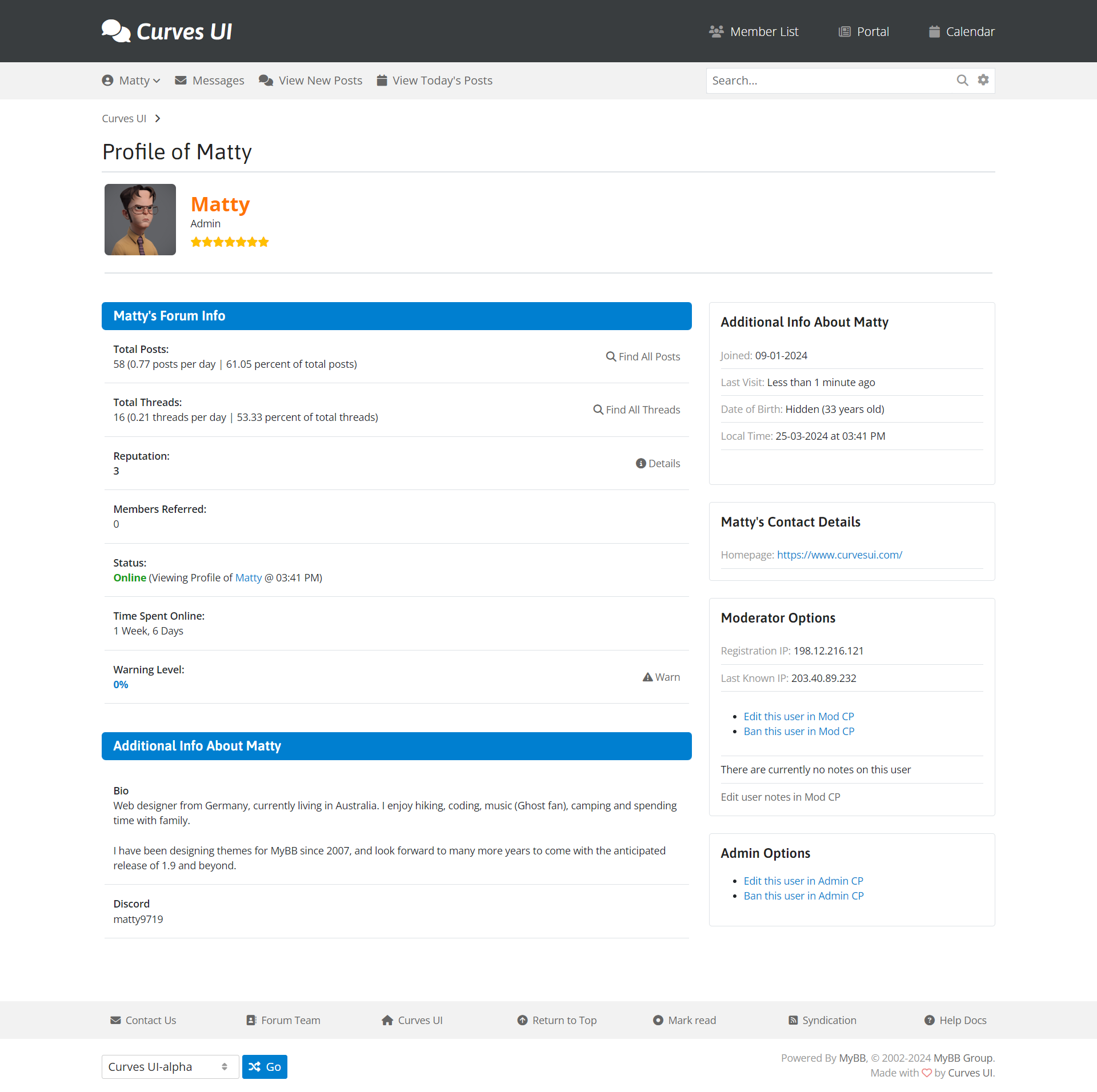Click Ban this user in Admin CP
Image resolution: width=1097 pixels, height=1092 pixels.
[803, 896]
